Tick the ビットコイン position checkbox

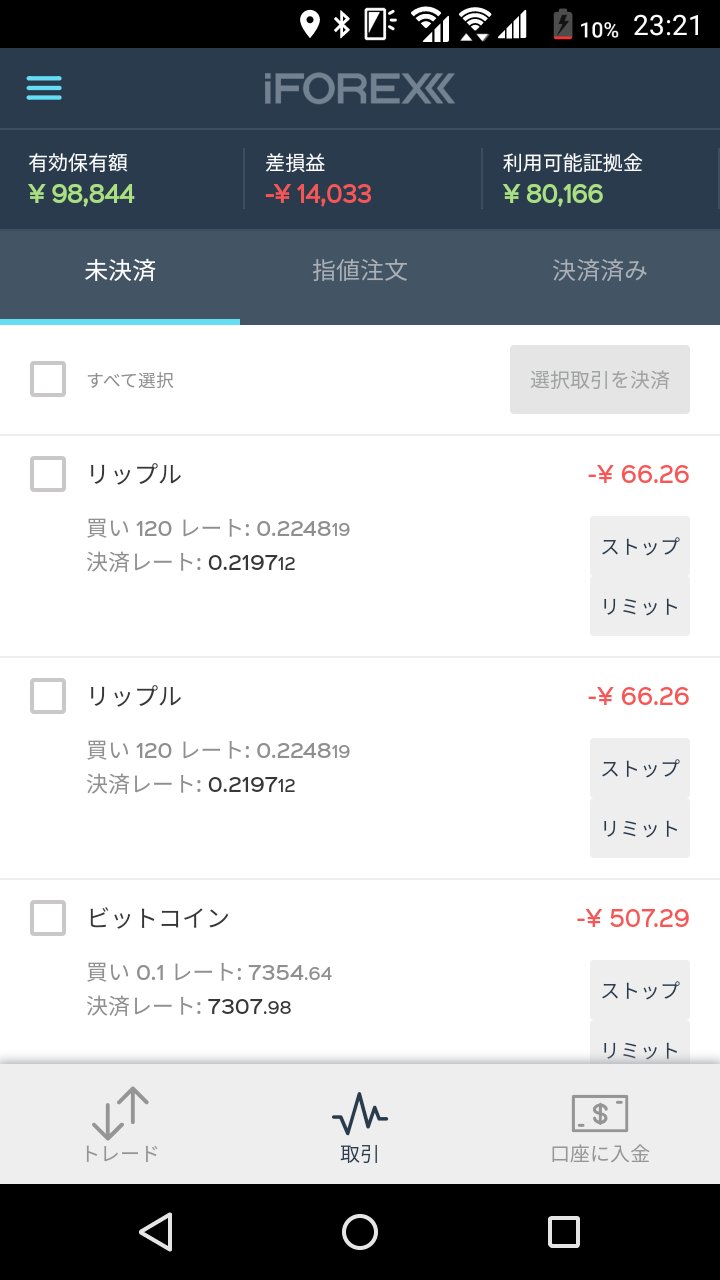48,918
